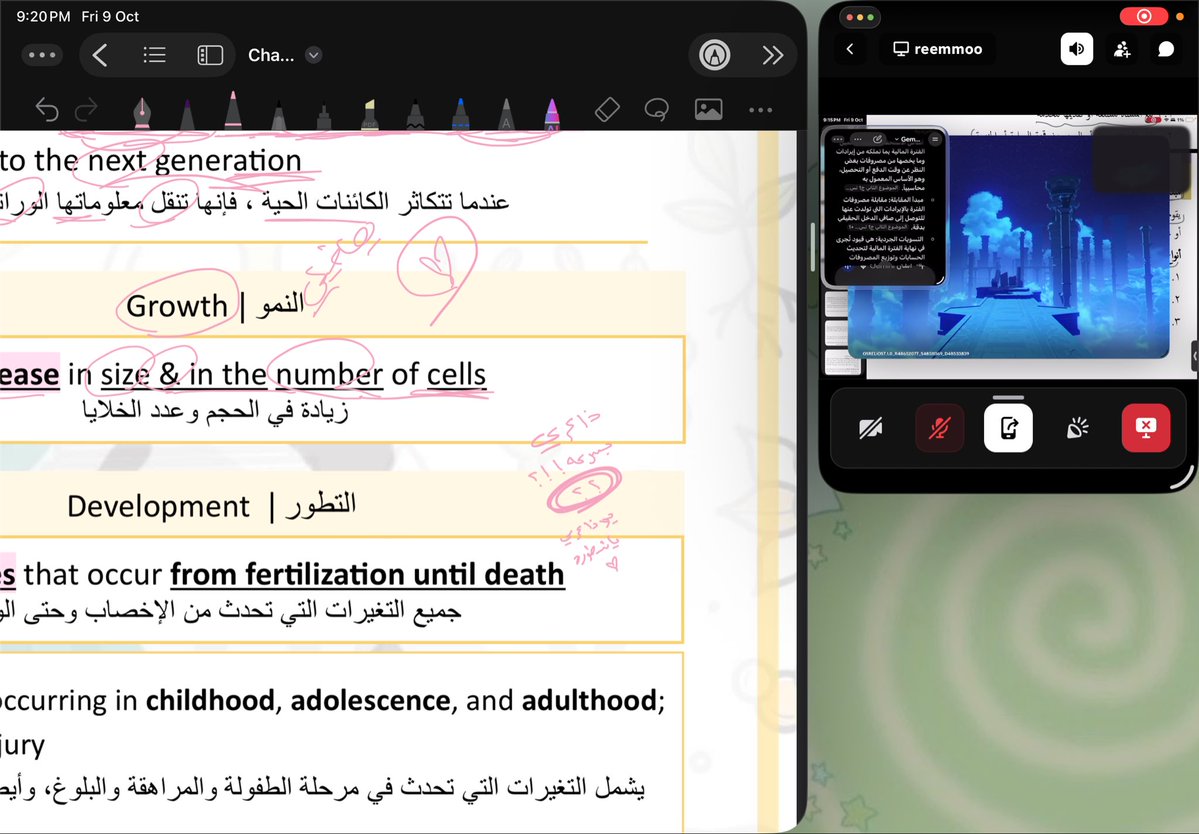Tap the call controls drawer handle
The height and width of the screenshot is (834, 1199).
[1009, 398]
